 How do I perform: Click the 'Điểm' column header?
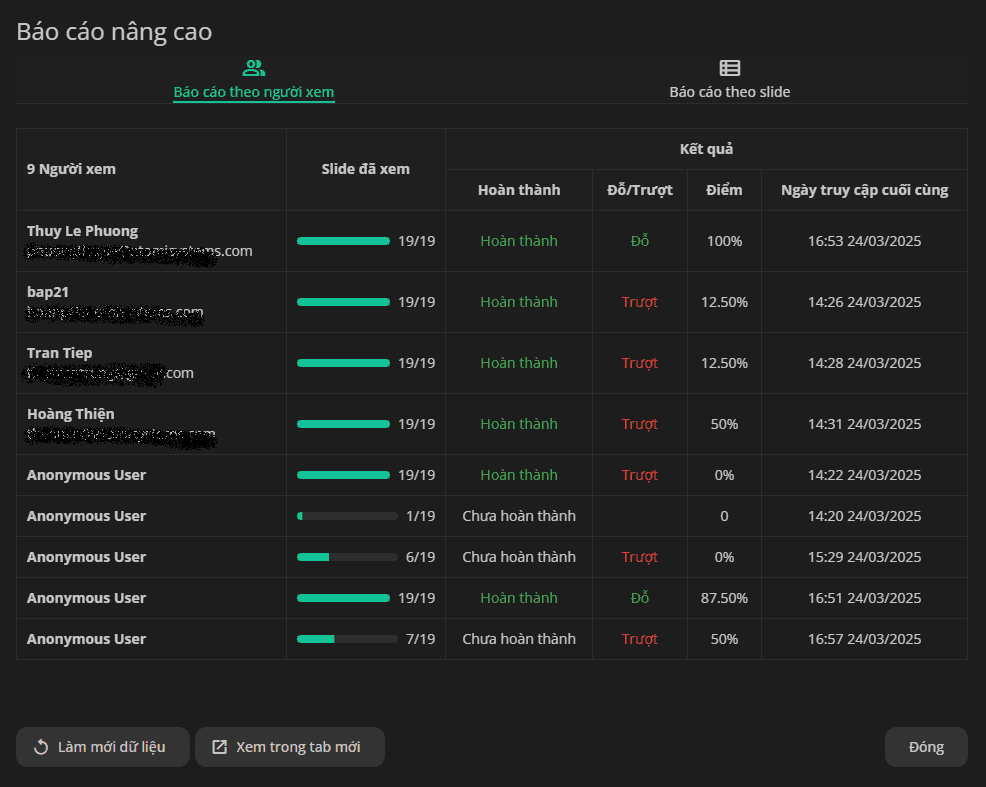coord(724,190)
